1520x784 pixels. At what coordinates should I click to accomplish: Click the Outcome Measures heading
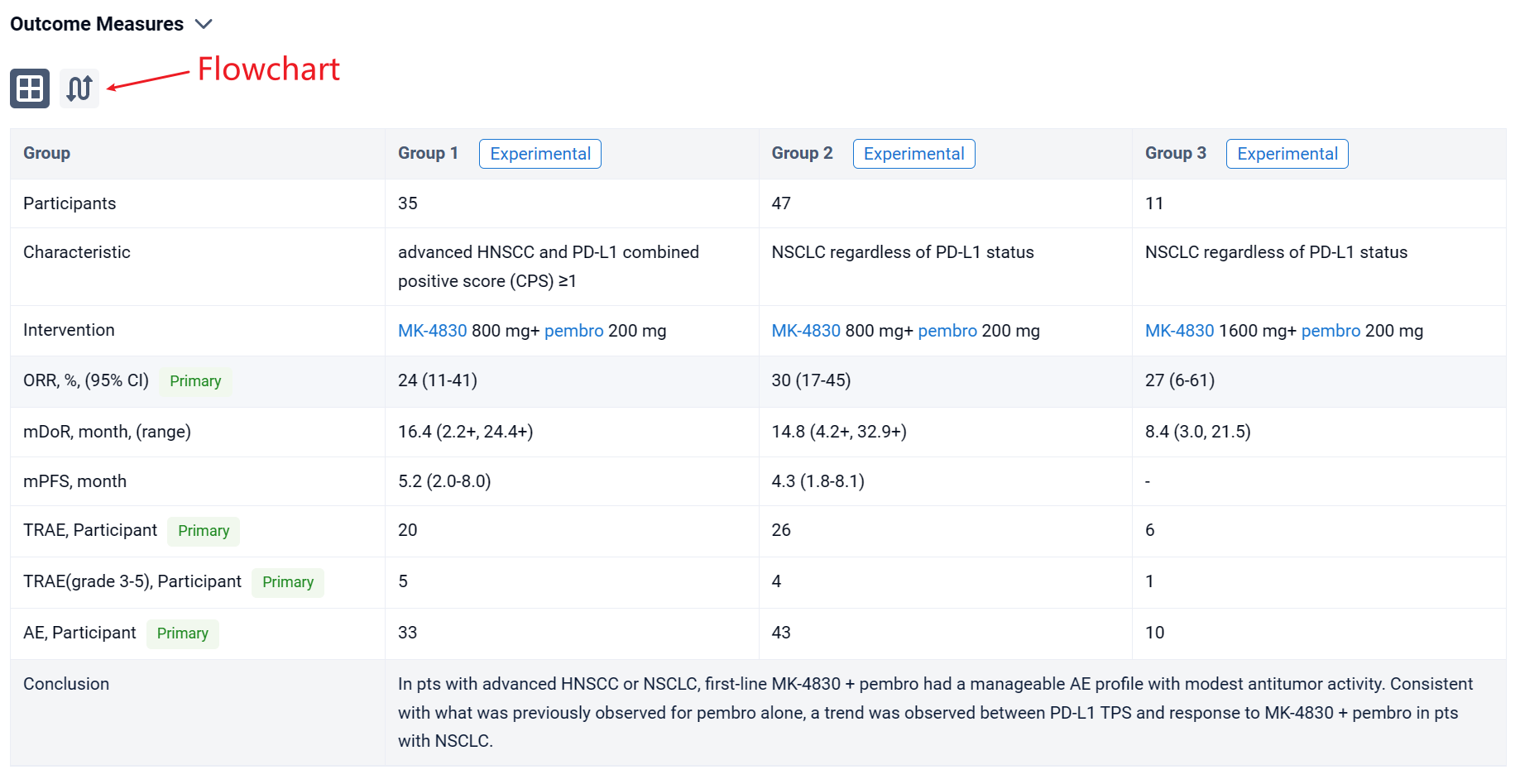coord(97,24)
